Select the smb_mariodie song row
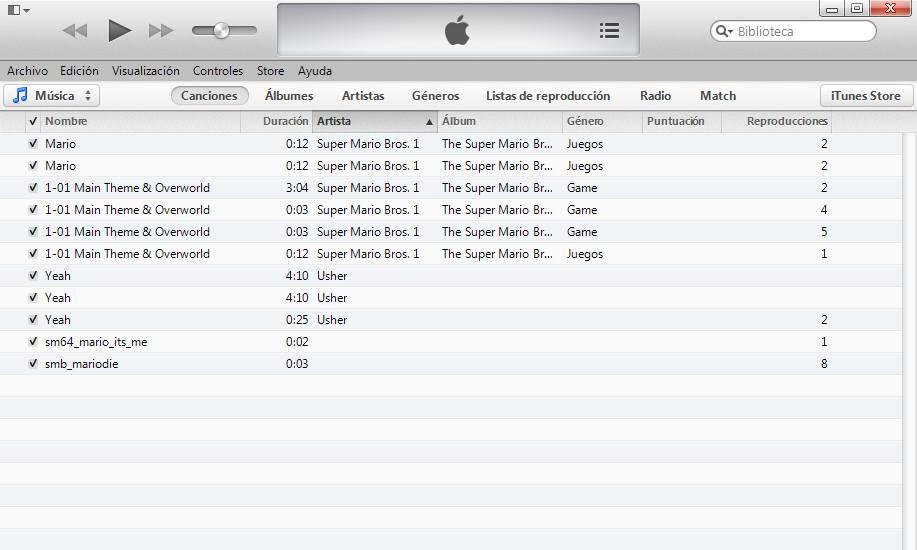 pos(451,363)
